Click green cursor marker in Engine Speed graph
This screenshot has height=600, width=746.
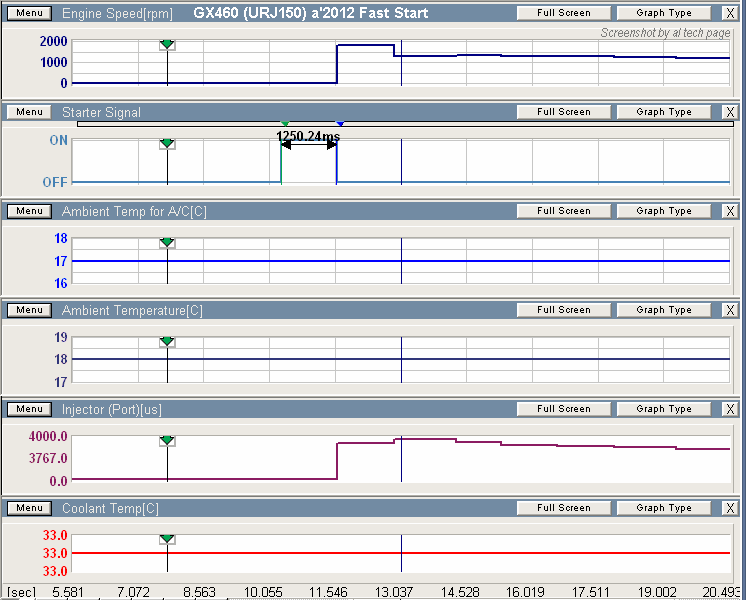click(167, 45)
